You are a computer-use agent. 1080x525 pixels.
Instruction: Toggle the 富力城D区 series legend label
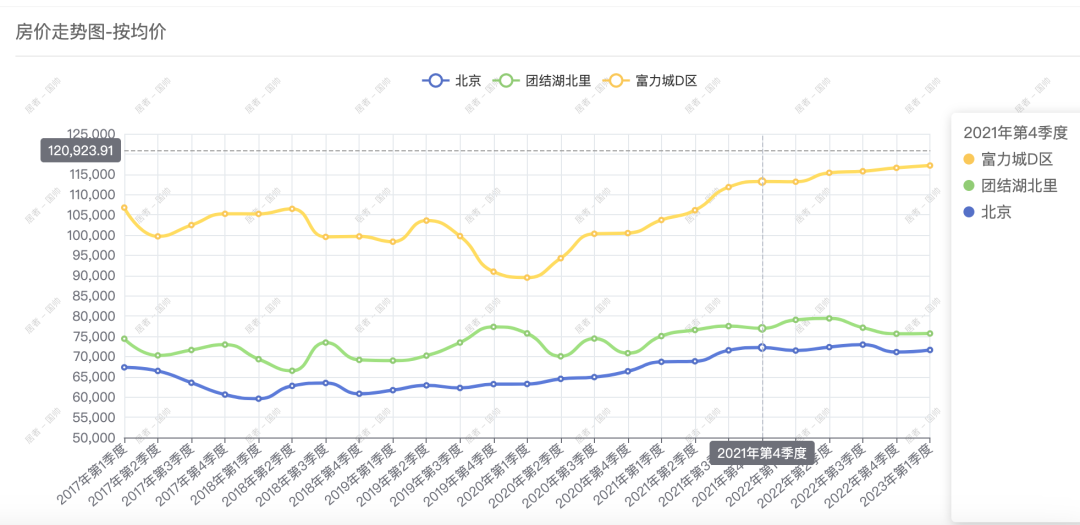tap(666, 80)
